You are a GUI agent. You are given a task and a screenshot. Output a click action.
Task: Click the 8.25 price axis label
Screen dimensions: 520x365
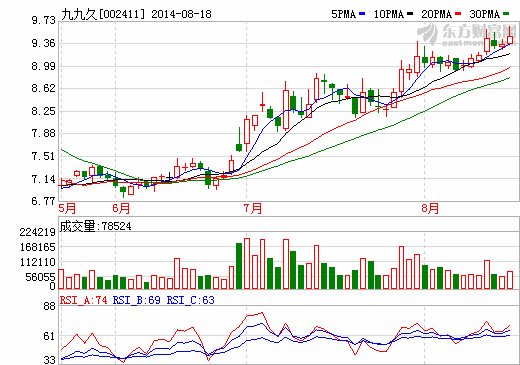[44, 111]
